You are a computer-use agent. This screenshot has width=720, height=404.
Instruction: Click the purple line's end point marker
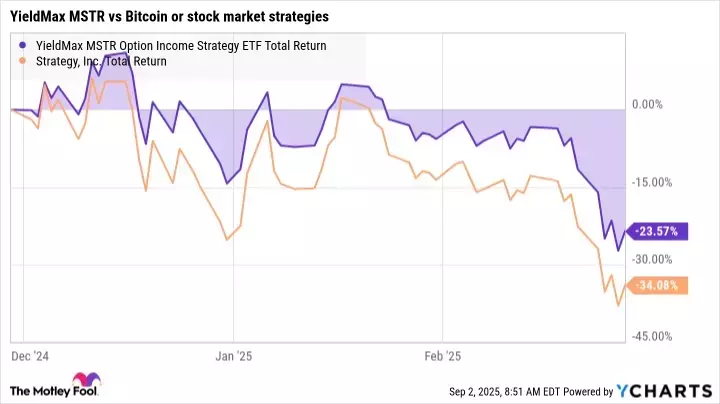(626, 231)
